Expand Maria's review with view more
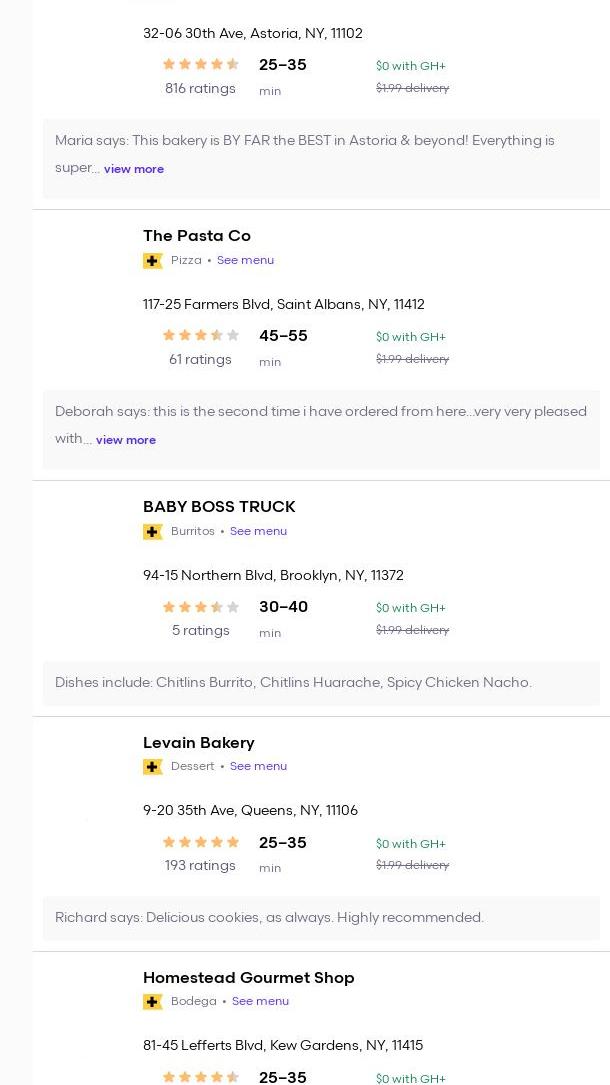Screen dimensions: 610x1085 tap(134, 169)
